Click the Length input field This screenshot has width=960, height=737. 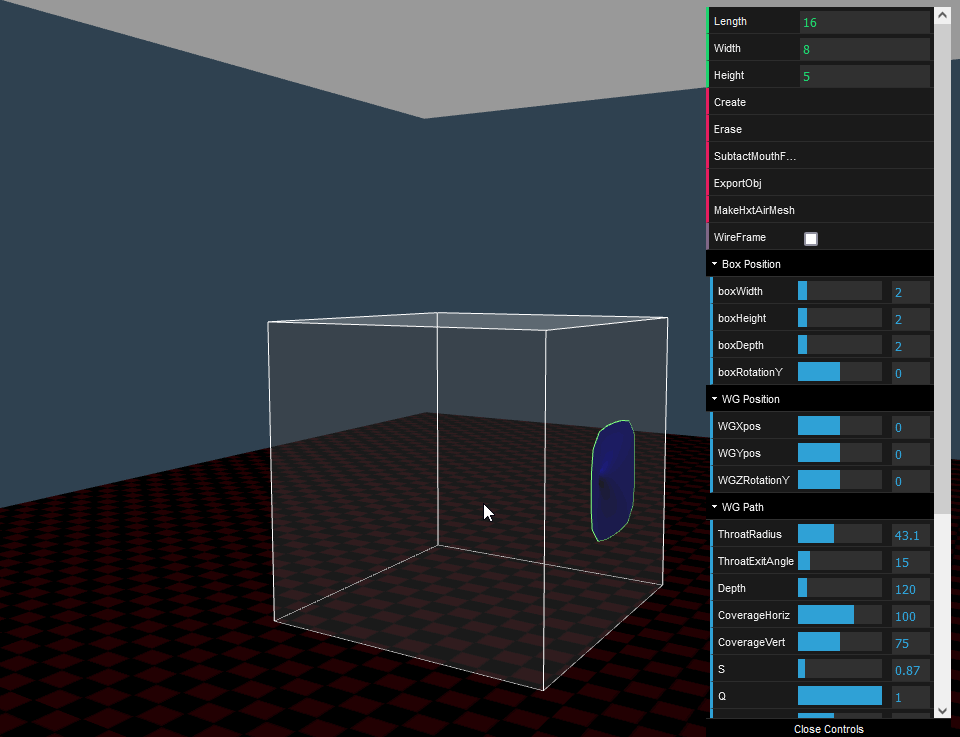click(x=864, y=22)
